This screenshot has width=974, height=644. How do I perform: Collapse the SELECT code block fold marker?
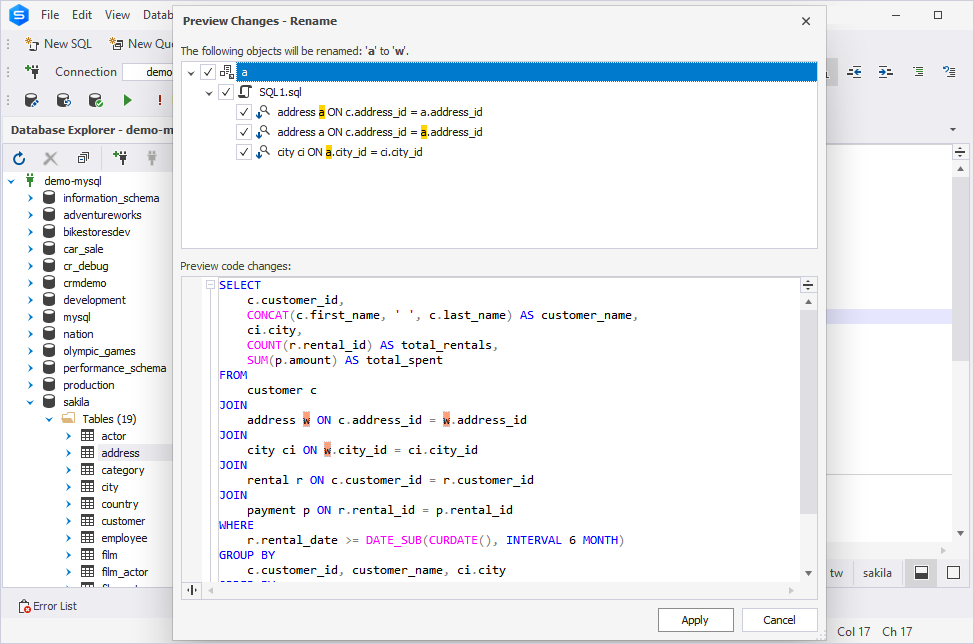pos(210,284)
